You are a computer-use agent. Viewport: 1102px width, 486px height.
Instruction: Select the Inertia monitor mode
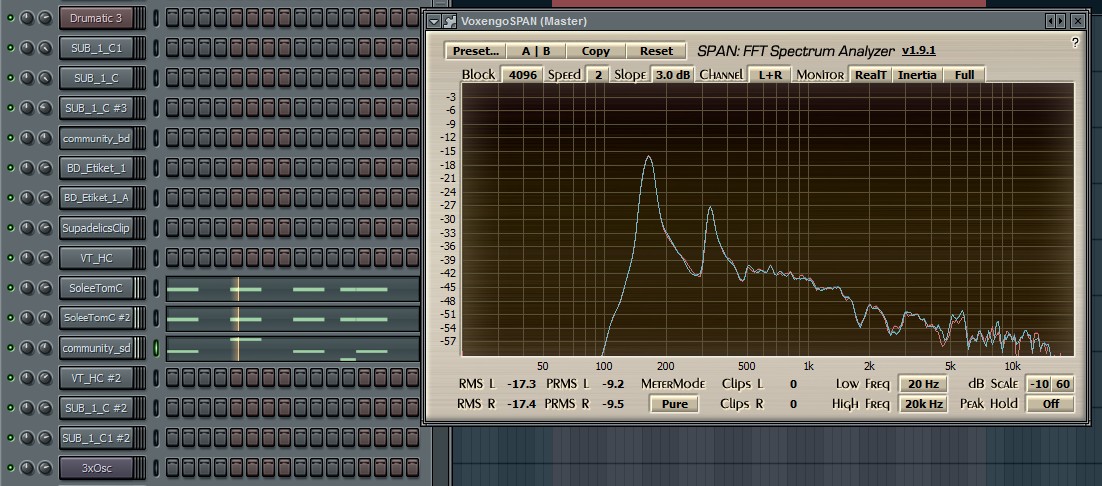click(x=918, y=74)
